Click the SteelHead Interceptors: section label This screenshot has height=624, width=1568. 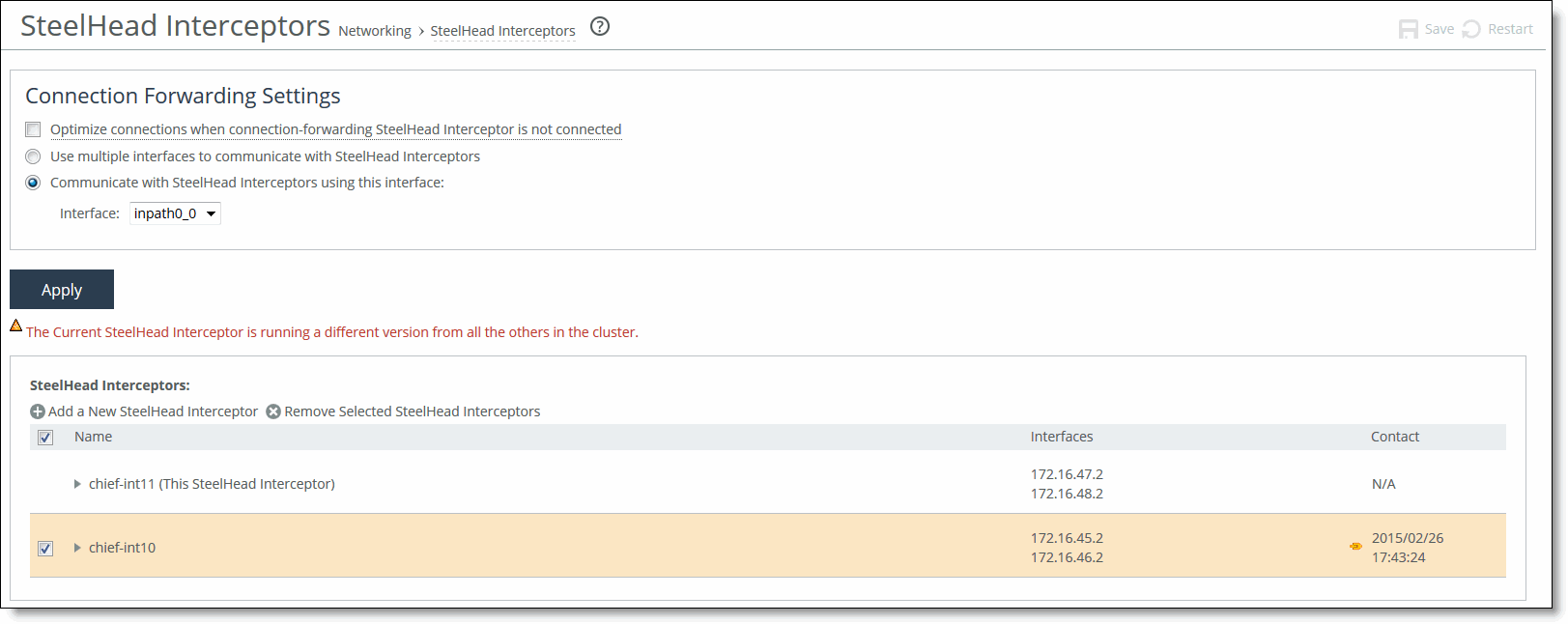click(x=110, y=385)
